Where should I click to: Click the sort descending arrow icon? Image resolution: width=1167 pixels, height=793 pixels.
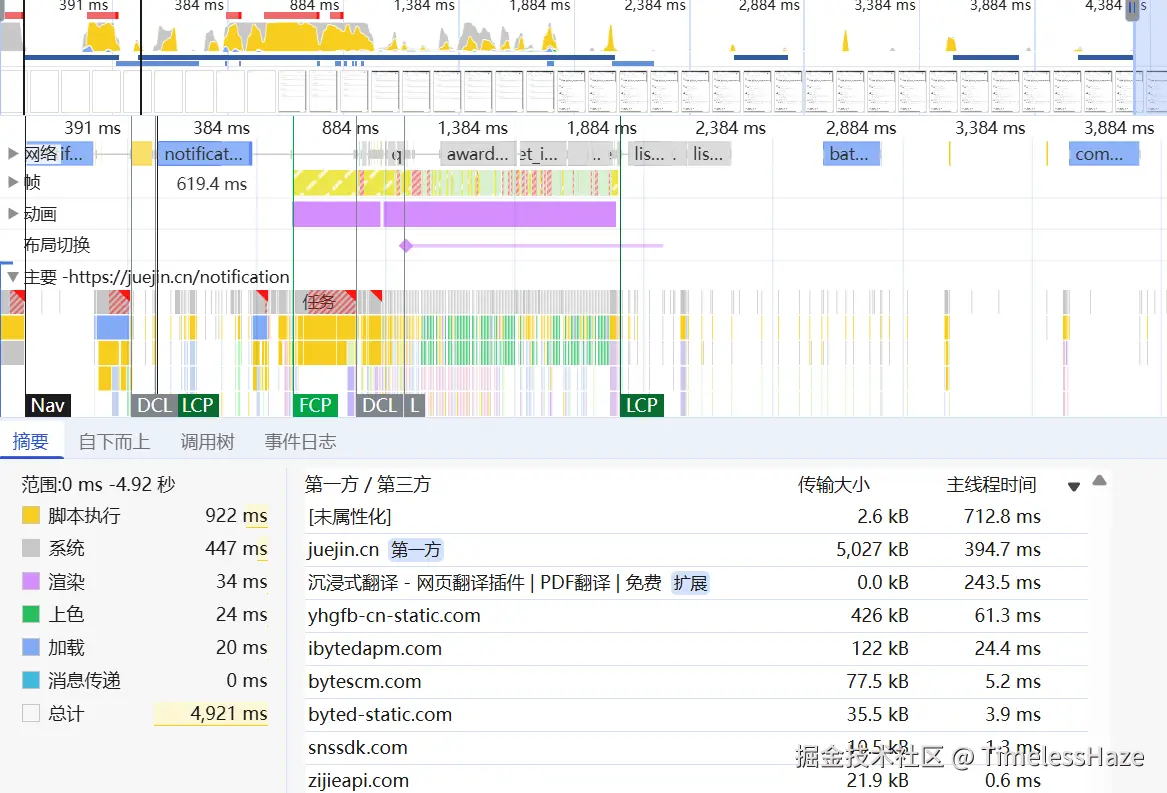(1073, 486)
